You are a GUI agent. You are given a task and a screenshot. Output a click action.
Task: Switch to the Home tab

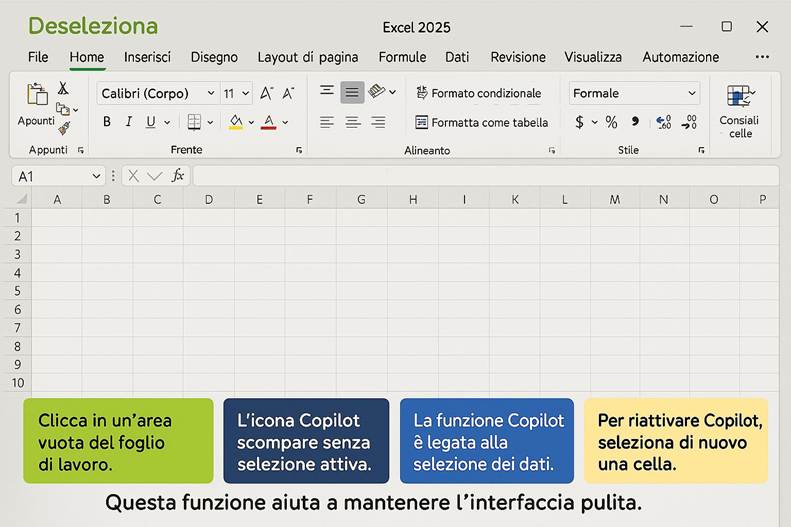pos(87,57)
